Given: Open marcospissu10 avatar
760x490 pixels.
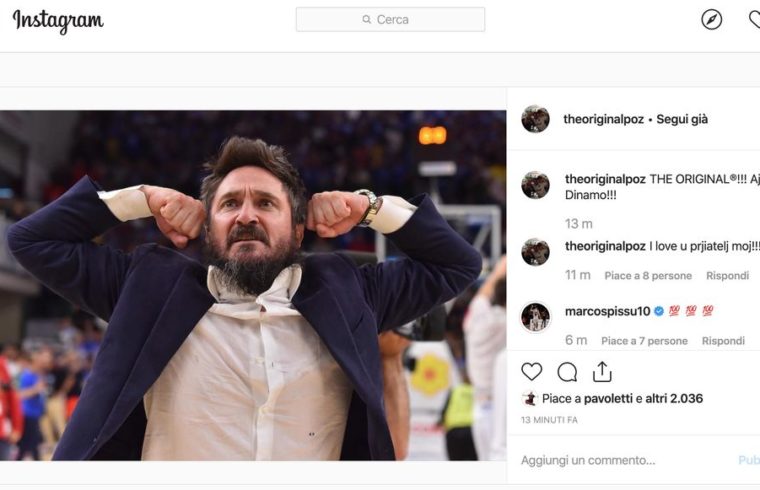Looking at the screenshot, I should (x=535, y=317).
